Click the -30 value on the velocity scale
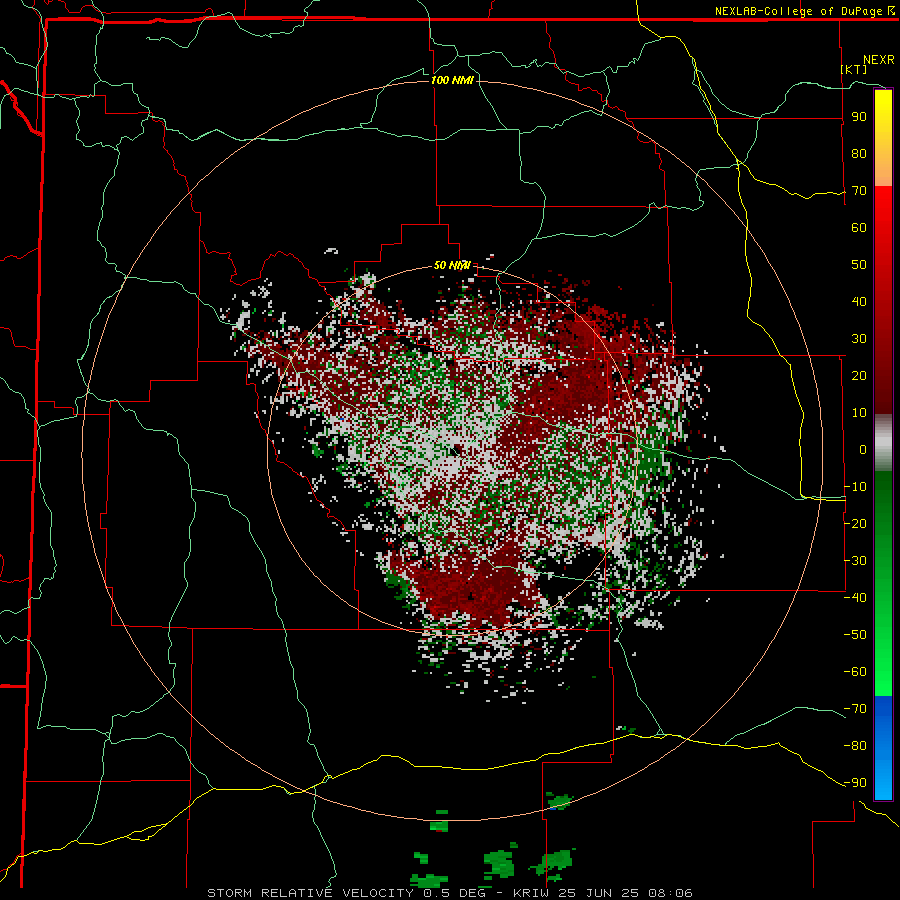 point(855,561)
